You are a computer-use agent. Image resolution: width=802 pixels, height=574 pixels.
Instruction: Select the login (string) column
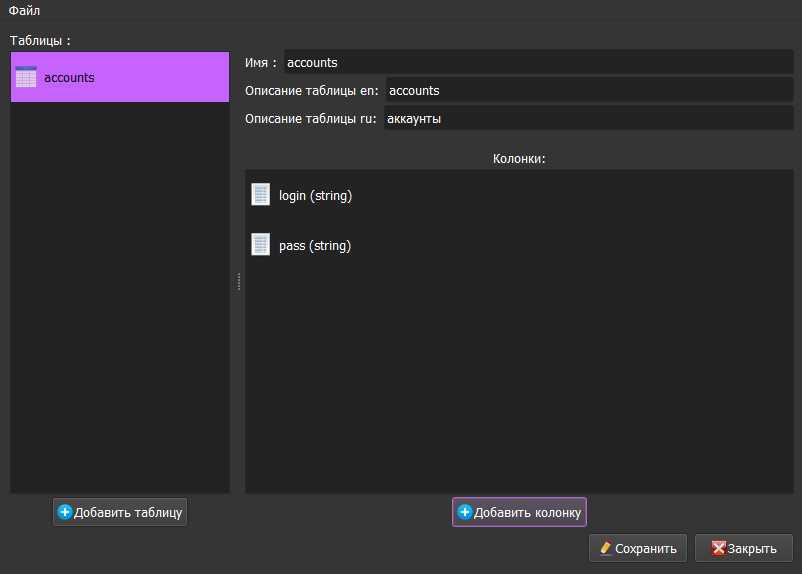point(315,196)
